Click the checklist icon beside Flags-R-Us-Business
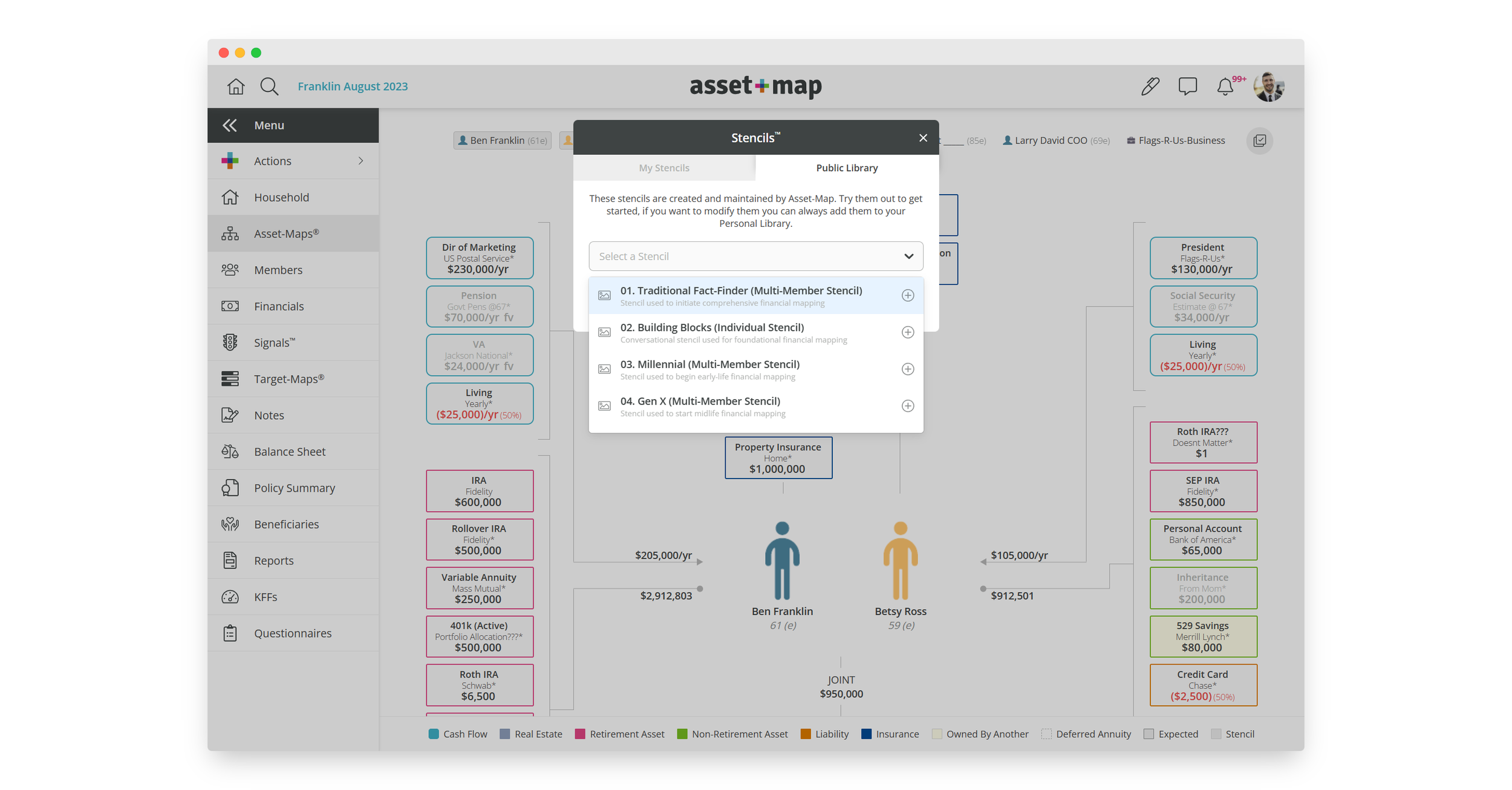The height and width of the screenshot is (790, 1512). [x=1260, y=141]
